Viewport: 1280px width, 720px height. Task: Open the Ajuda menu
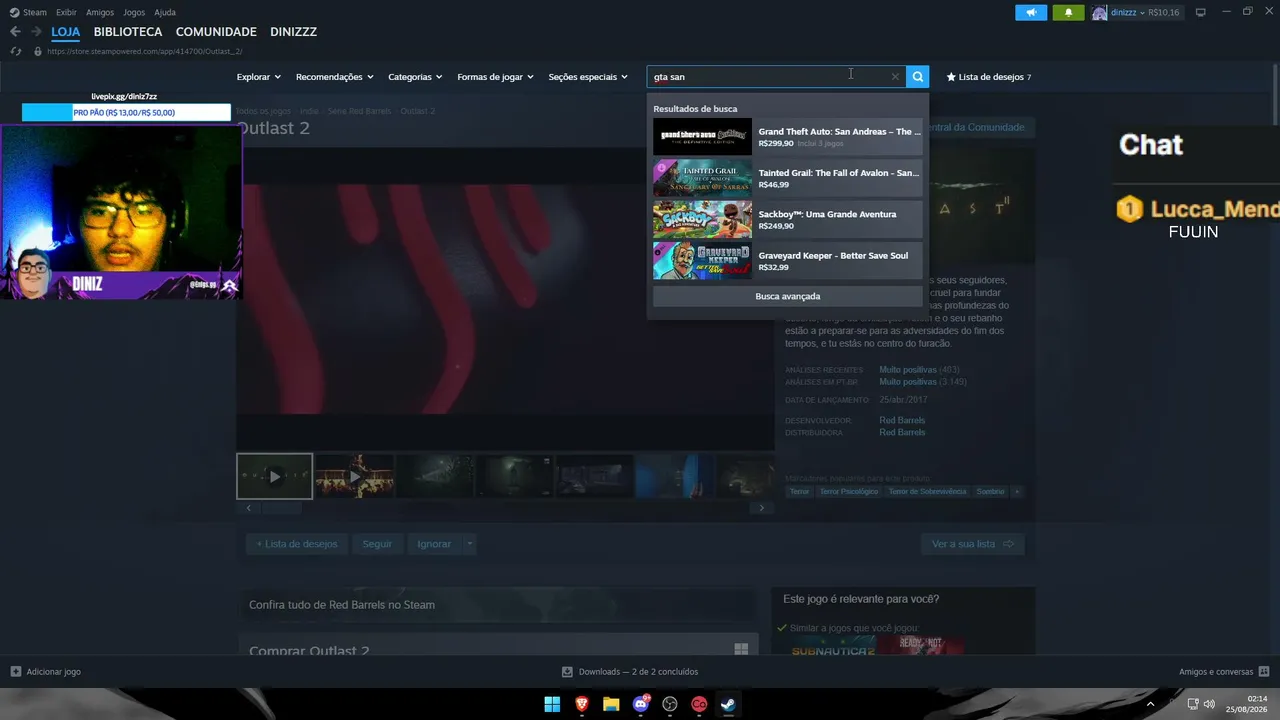[165, 12]
